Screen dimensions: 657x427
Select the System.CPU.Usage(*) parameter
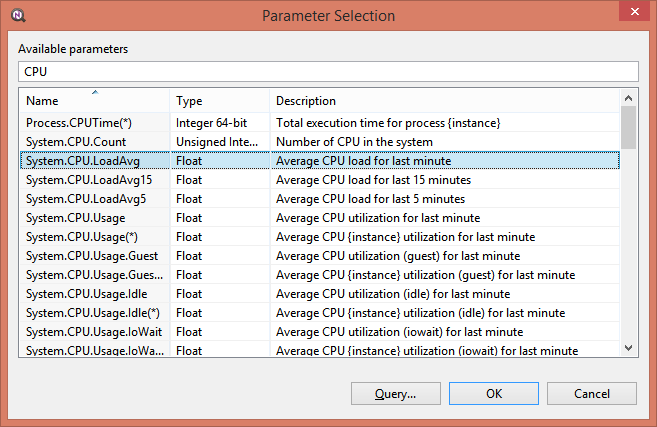click(319, 237)
